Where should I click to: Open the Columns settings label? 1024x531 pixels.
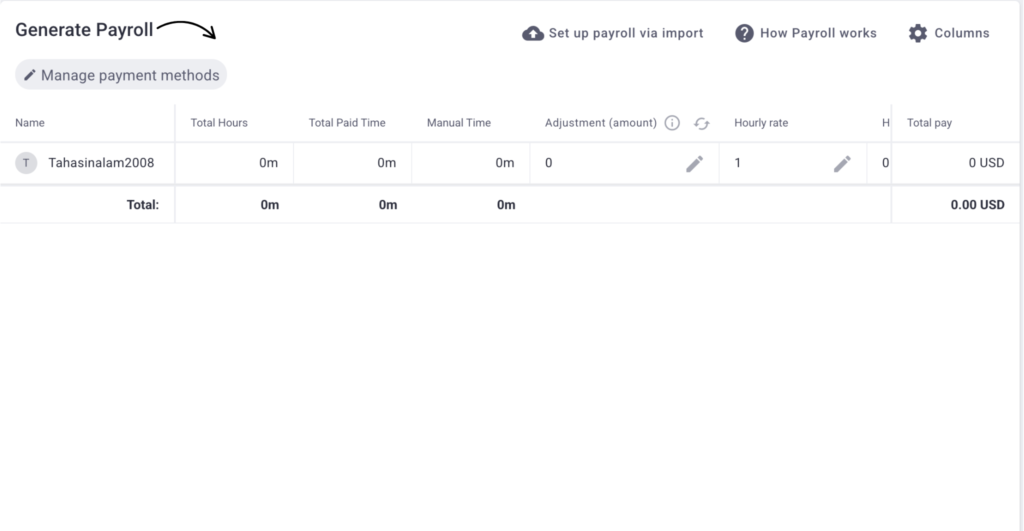[961, 33]
